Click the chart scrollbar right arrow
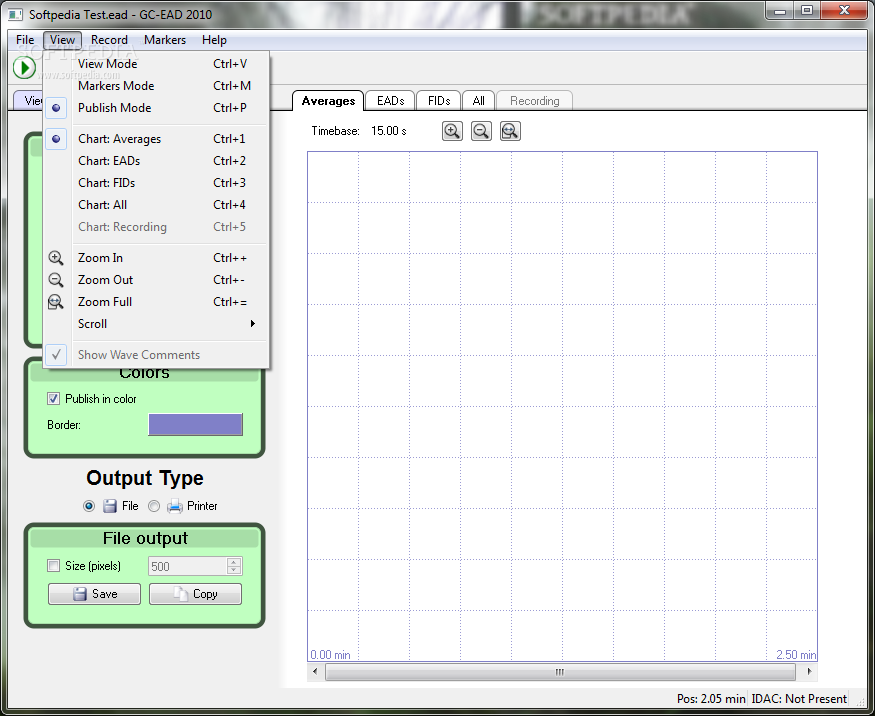This screenshot has height=716, width=875. 810,671
